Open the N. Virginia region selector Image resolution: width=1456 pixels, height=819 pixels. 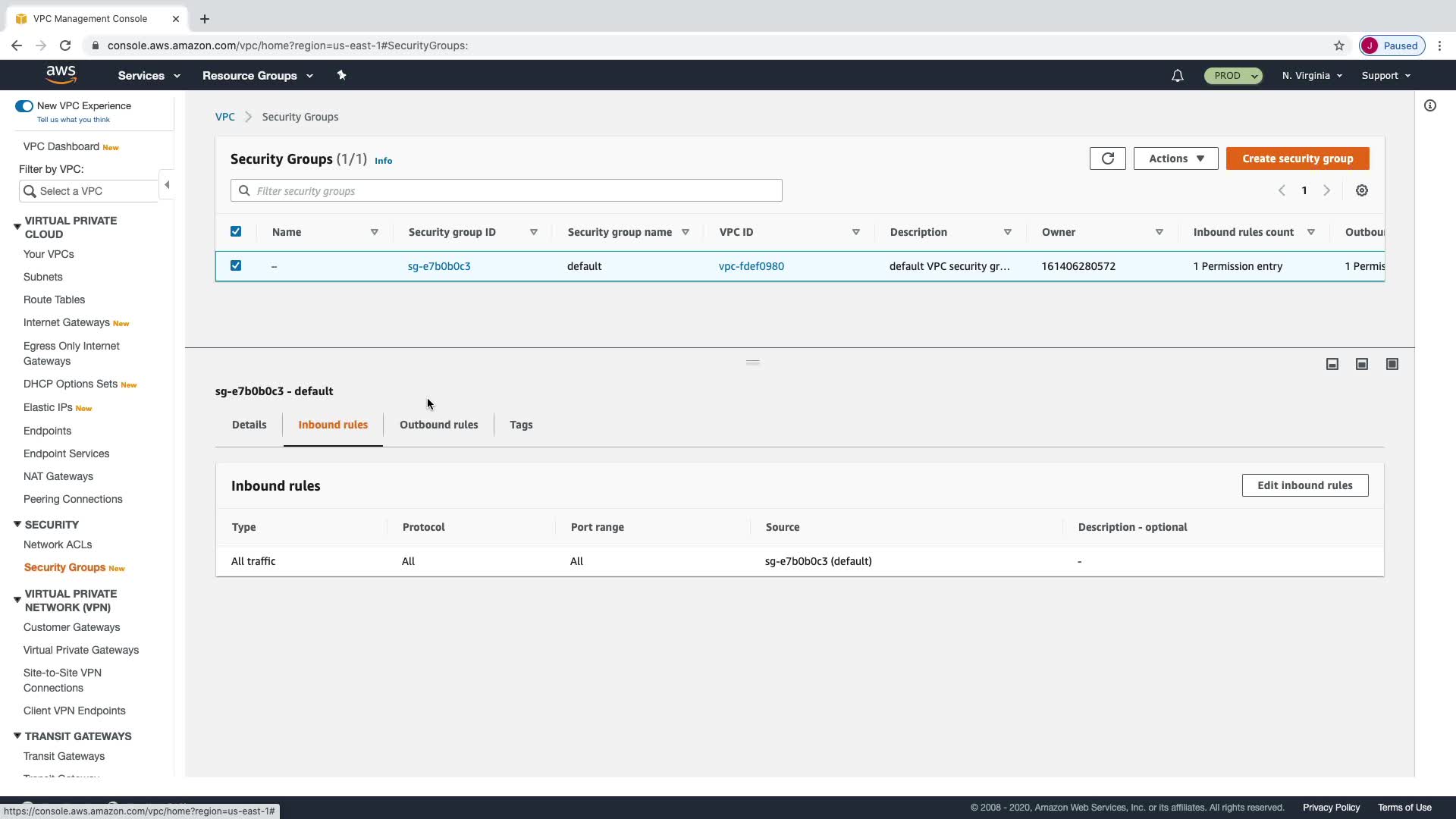coord(1312,76)
